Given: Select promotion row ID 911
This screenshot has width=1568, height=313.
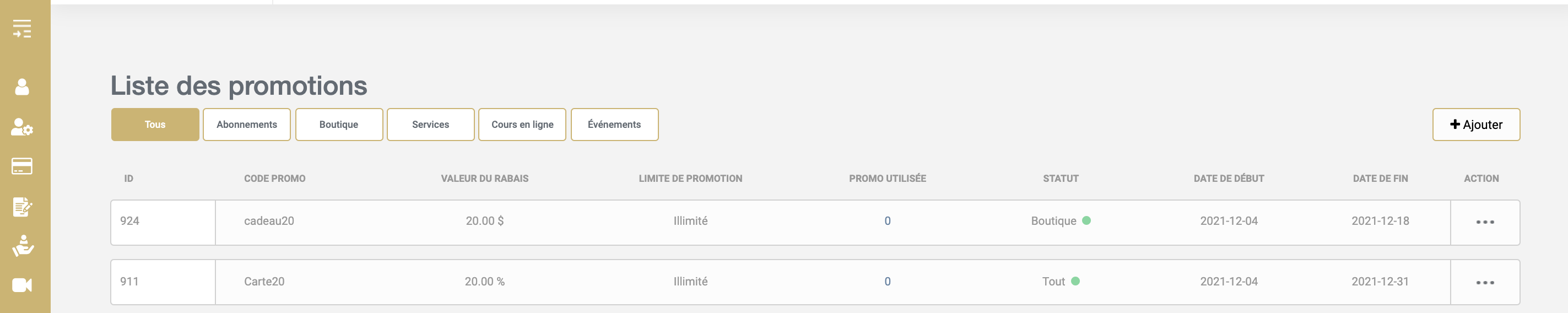Looking at the screenshot, I should 815,283.
